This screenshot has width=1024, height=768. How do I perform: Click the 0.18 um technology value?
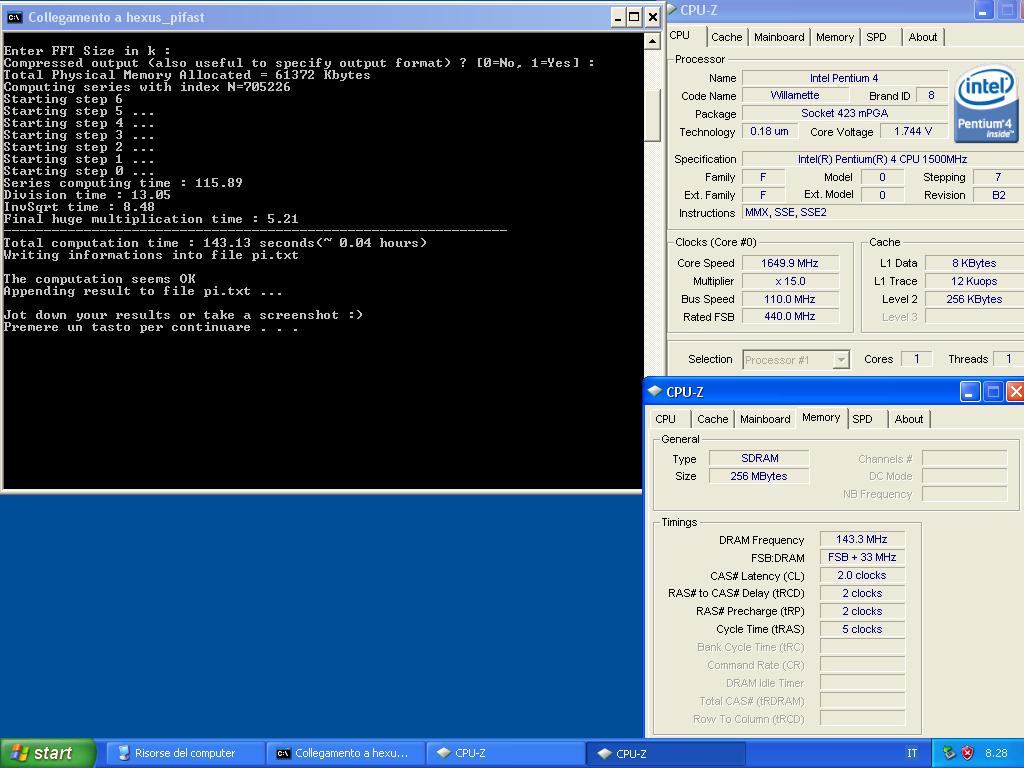769,131
